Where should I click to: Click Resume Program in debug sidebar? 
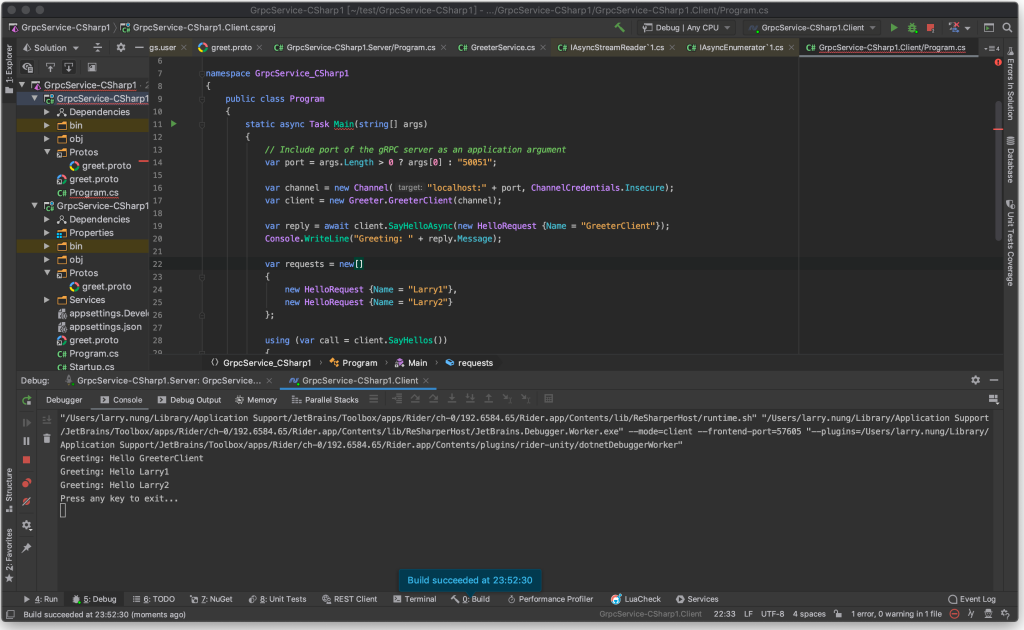[27, 422]
